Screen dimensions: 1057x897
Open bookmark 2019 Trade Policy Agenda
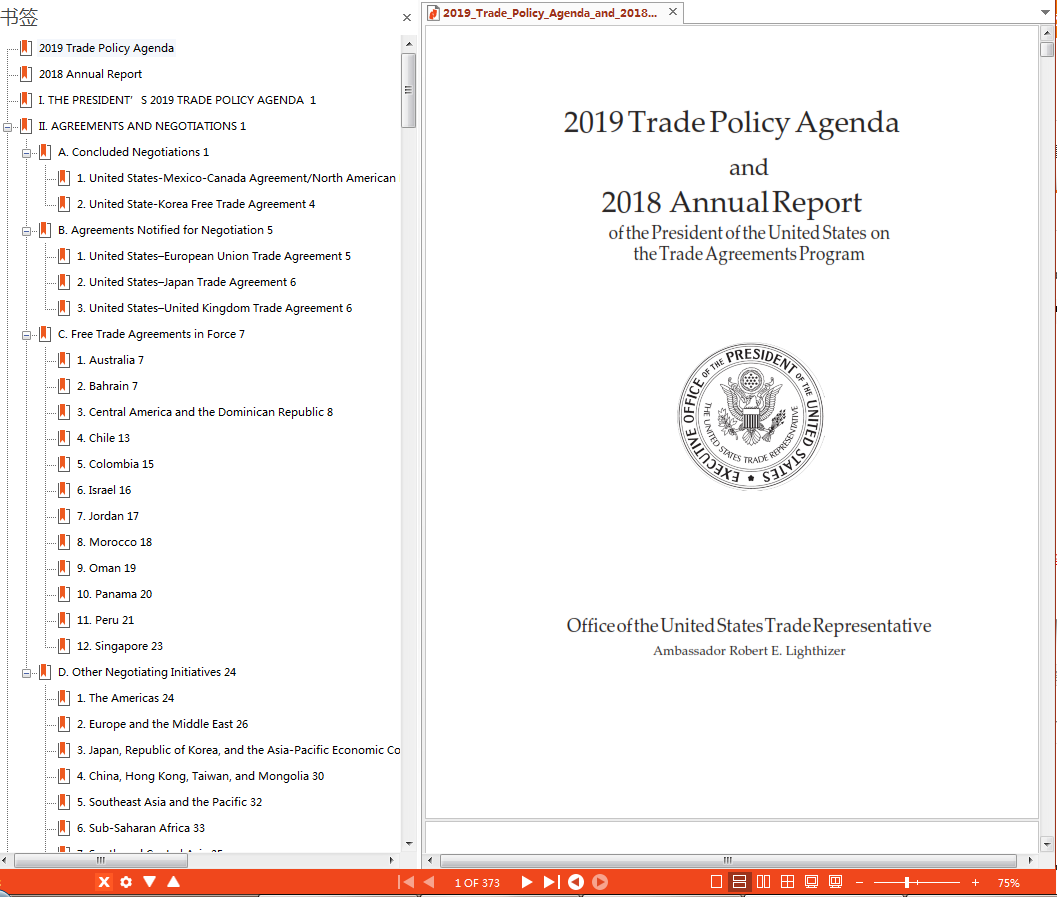pos(107,48)
